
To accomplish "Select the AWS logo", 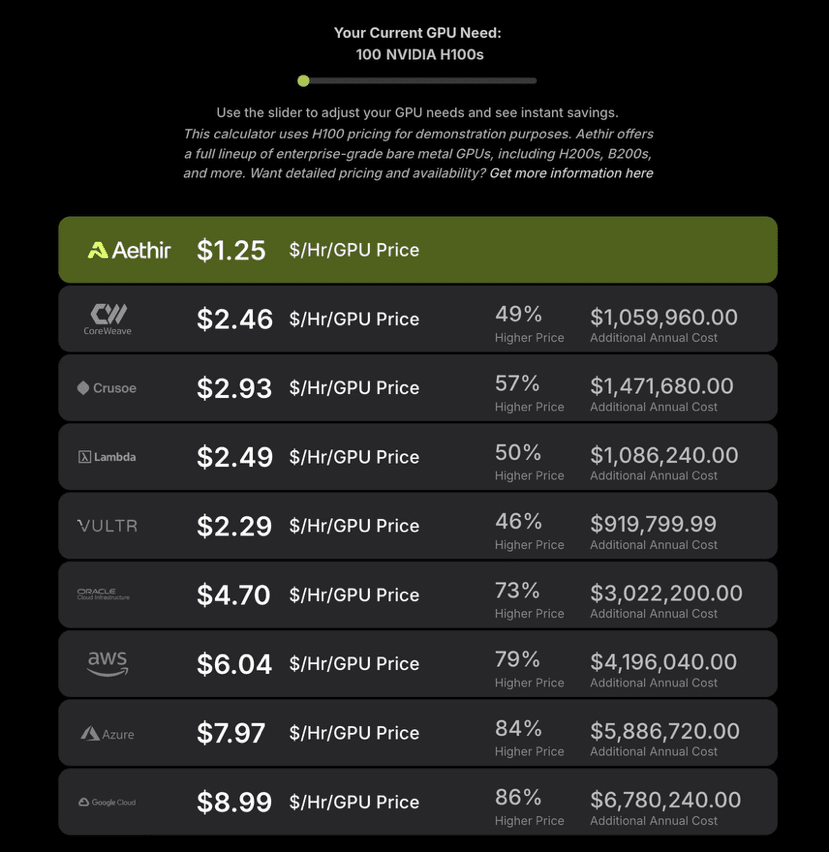I will pos(107,663).
